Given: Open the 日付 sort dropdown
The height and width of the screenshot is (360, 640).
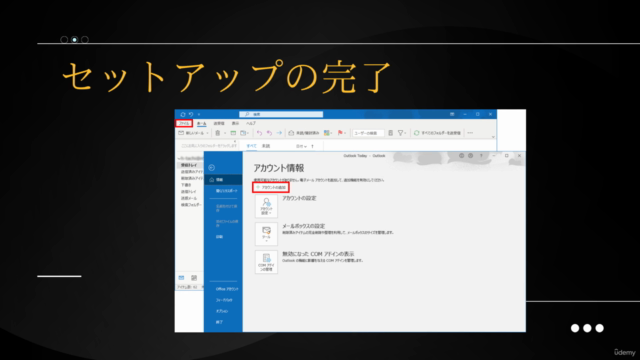Looking at the screenshot, I should 301,146.
